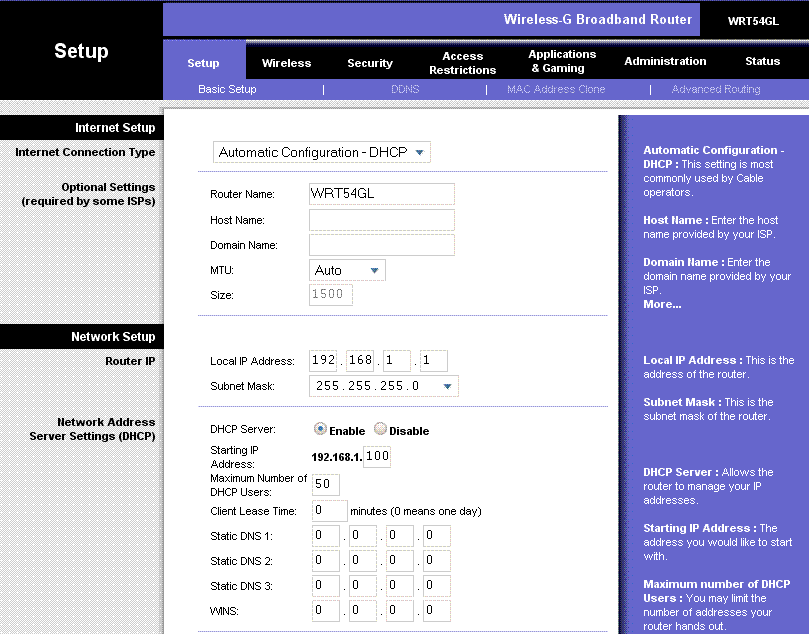Expand Internet Connection Type dropdown
The image size is (809, 634).
[x=321, y=153]
